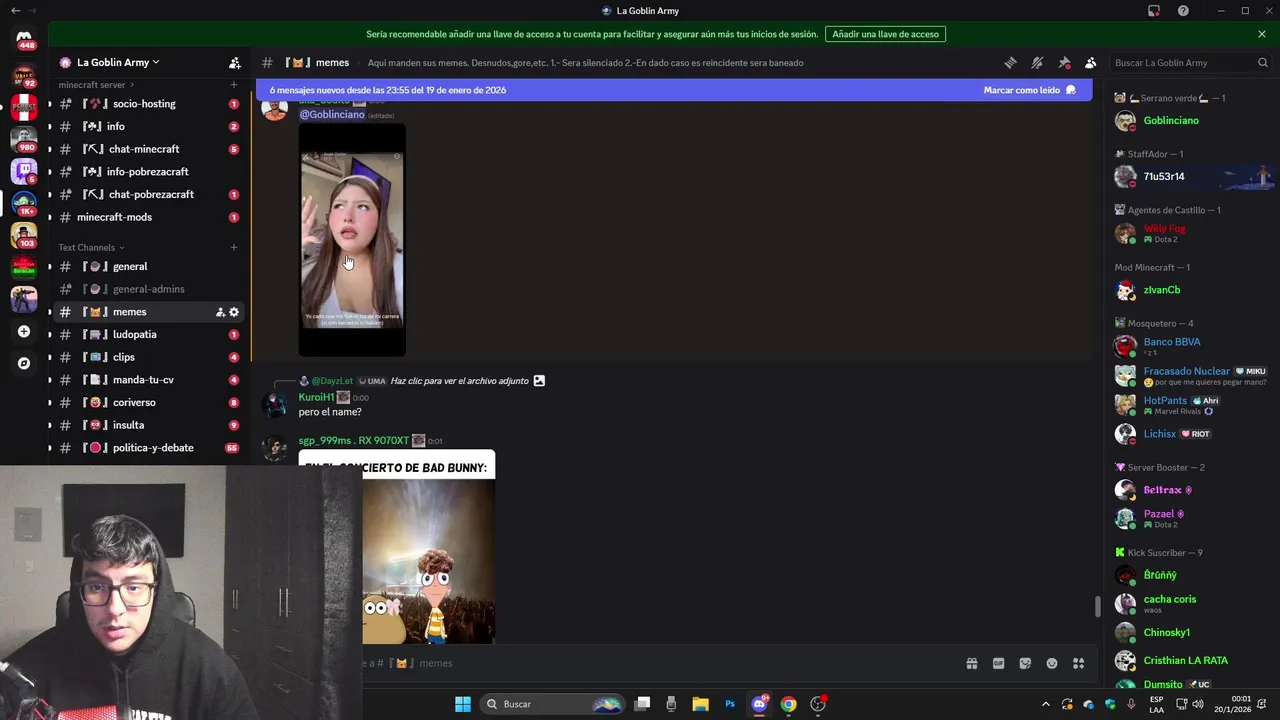1280x720 pixels.
Task: Open the gift icon in the message bar
Action: 971,663
